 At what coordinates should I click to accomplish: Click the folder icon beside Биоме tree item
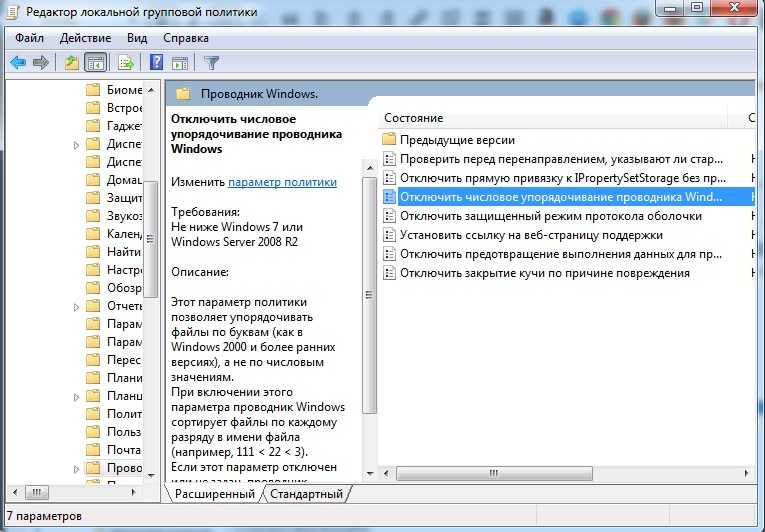pyautogui.click(x=93, y=90)
